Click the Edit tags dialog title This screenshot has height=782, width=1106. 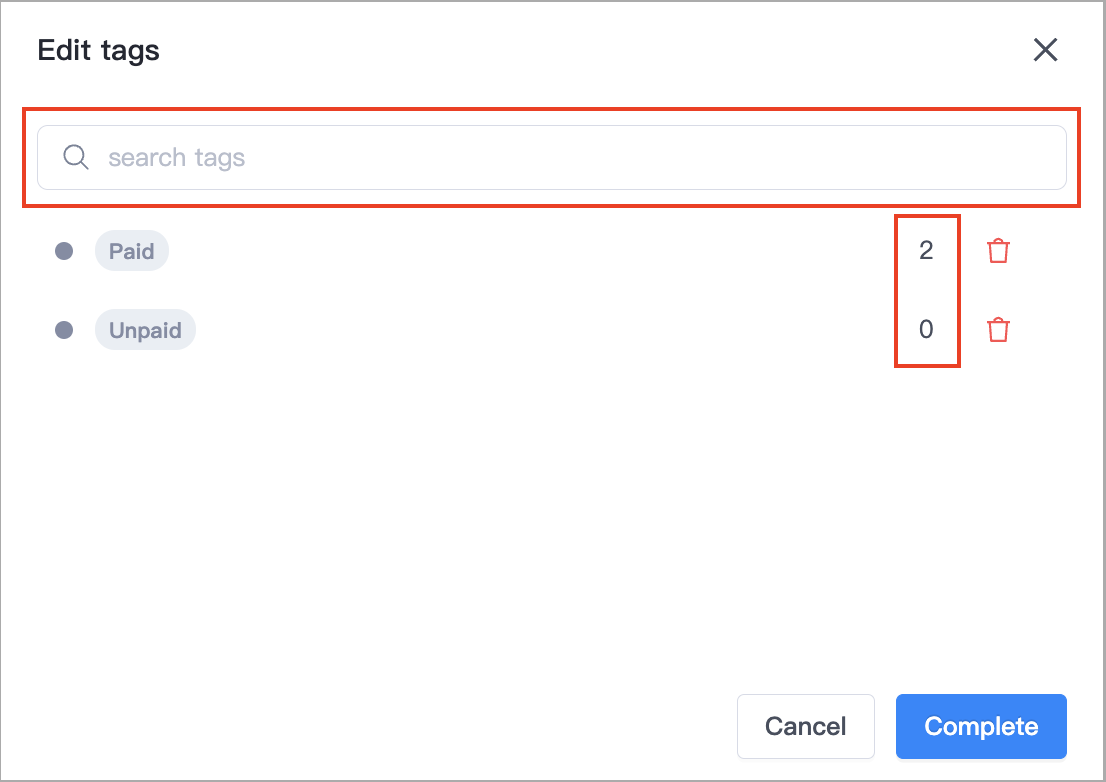click(x=99, y=51)
